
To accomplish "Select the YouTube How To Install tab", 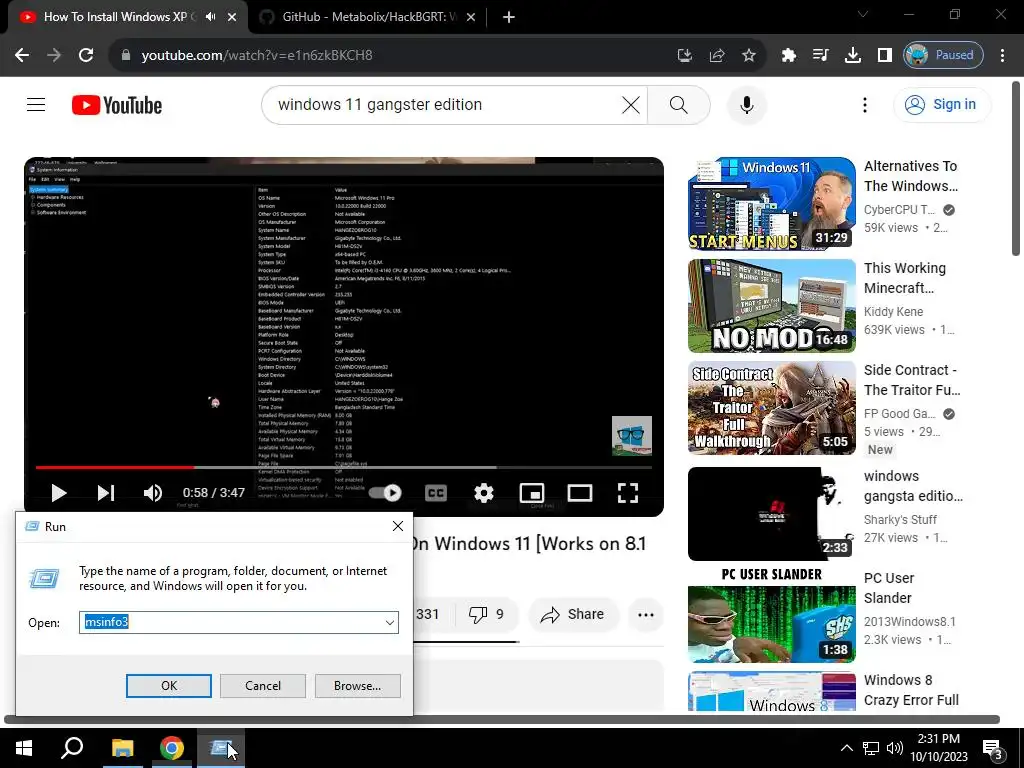I will (116, 17).
